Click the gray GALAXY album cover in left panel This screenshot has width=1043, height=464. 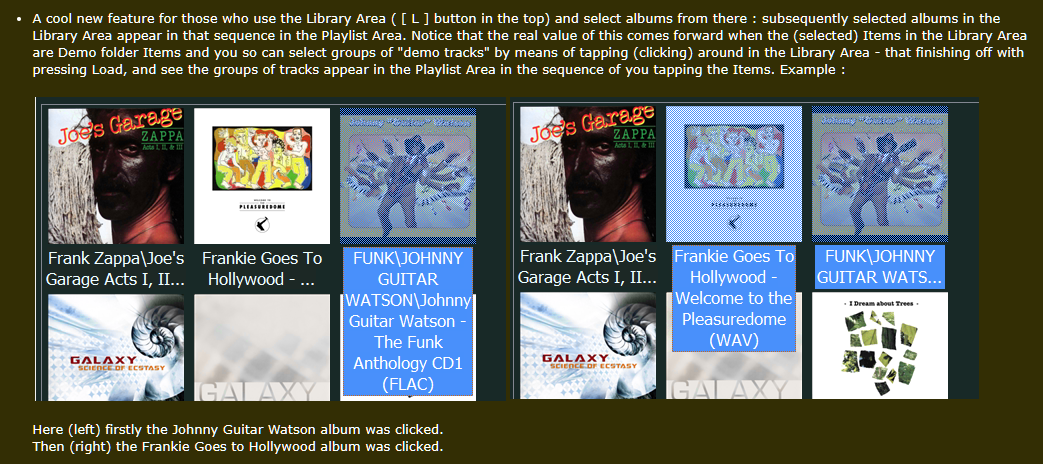pyautogui.click(x=262, y=347)
